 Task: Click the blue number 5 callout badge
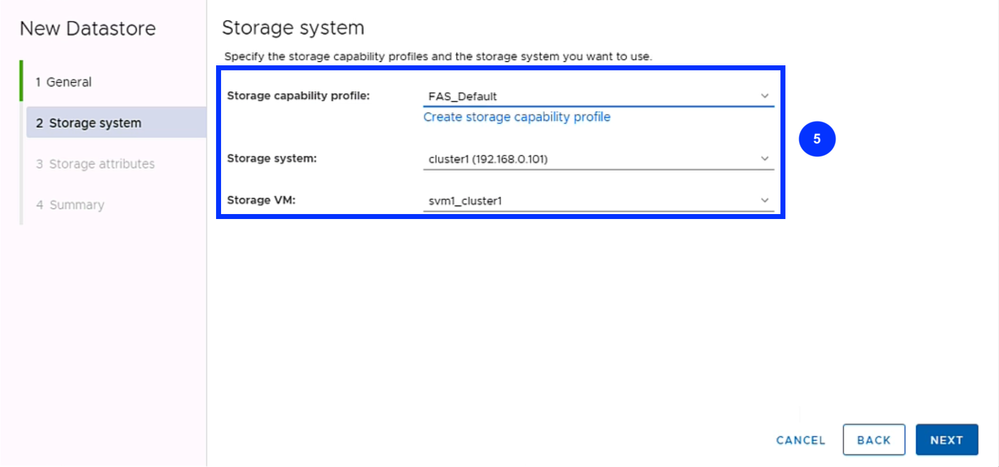click(817, 140)
